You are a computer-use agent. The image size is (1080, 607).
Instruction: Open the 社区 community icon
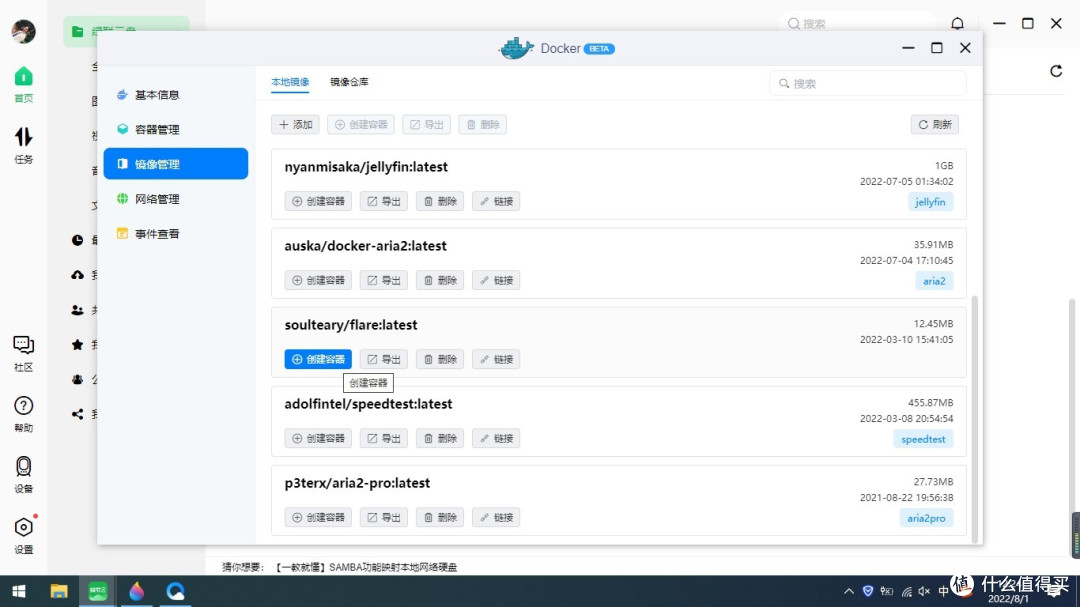23,344
